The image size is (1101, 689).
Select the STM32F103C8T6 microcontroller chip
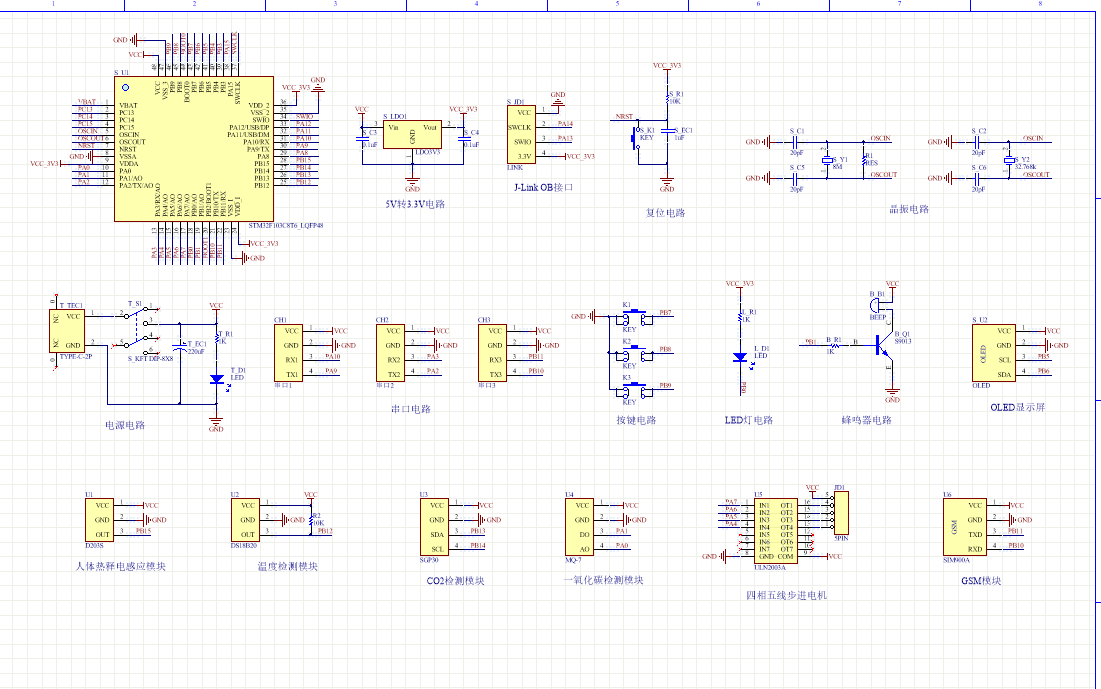193,148
